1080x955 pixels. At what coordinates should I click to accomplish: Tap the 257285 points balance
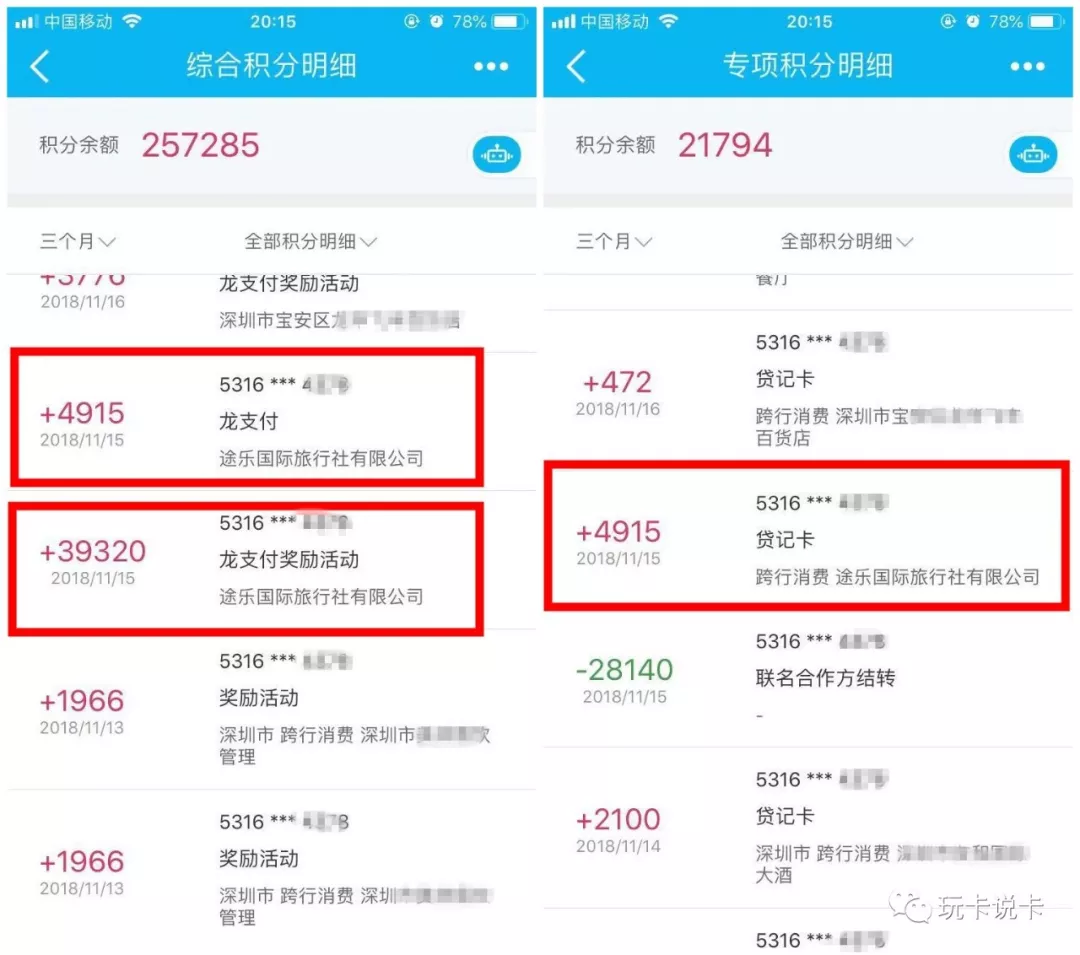tap(200, 145)
